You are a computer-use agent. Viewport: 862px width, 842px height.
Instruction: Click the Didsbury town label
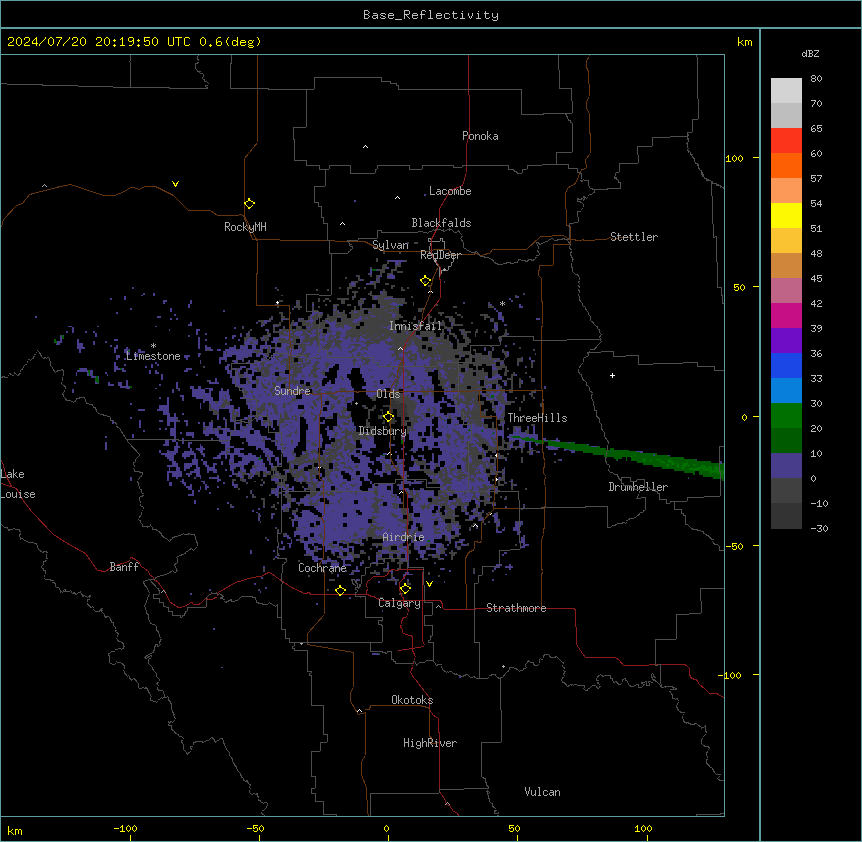pos(383,431)
